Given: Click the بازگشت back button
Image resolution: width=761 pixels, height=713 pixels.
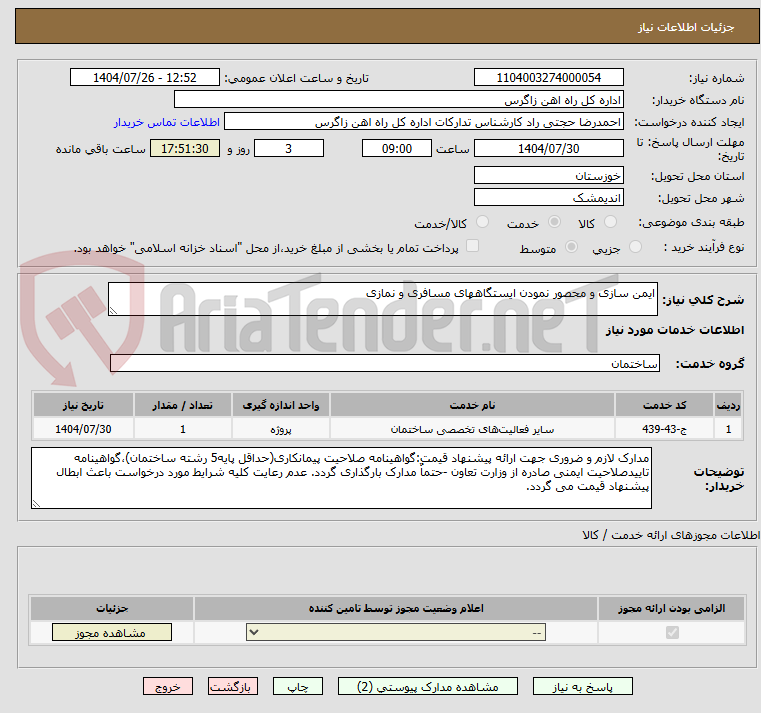Looking at the screenshot, I should pos(232,687).
